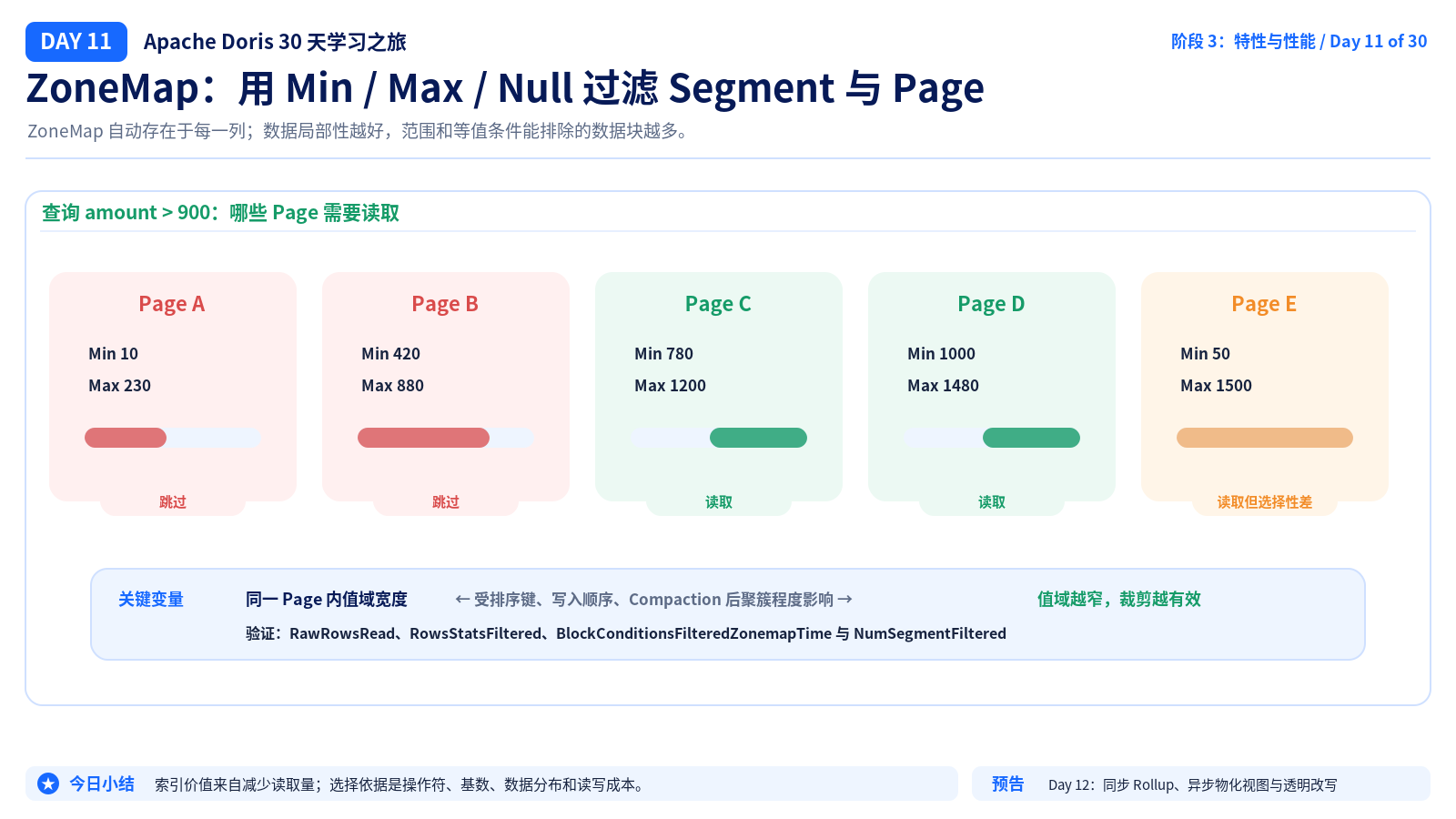Click the 查询 amount > 900 section heading

click(x=221, y=213)
